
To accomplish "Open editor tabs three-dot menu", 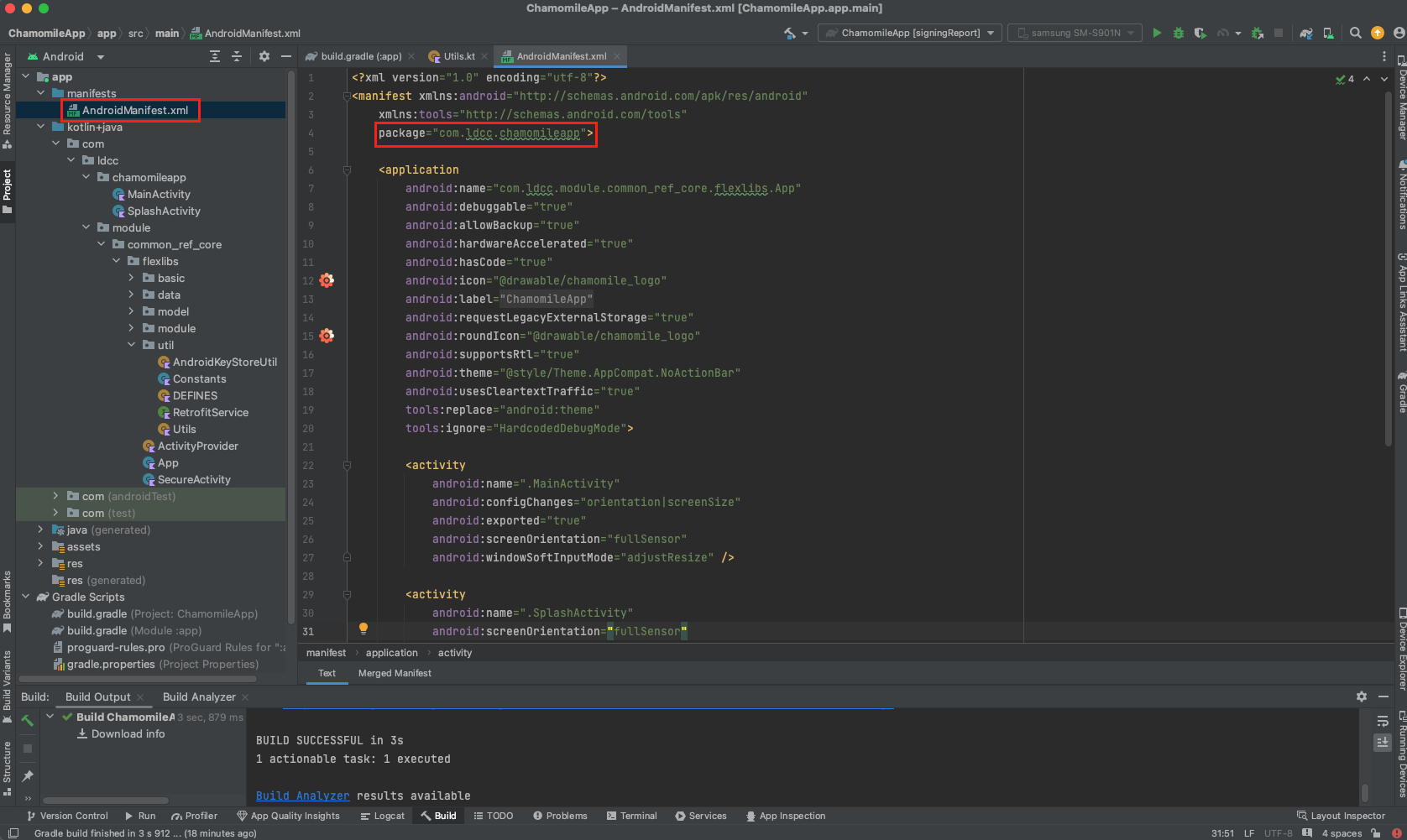I will [x=1384, y=56].
